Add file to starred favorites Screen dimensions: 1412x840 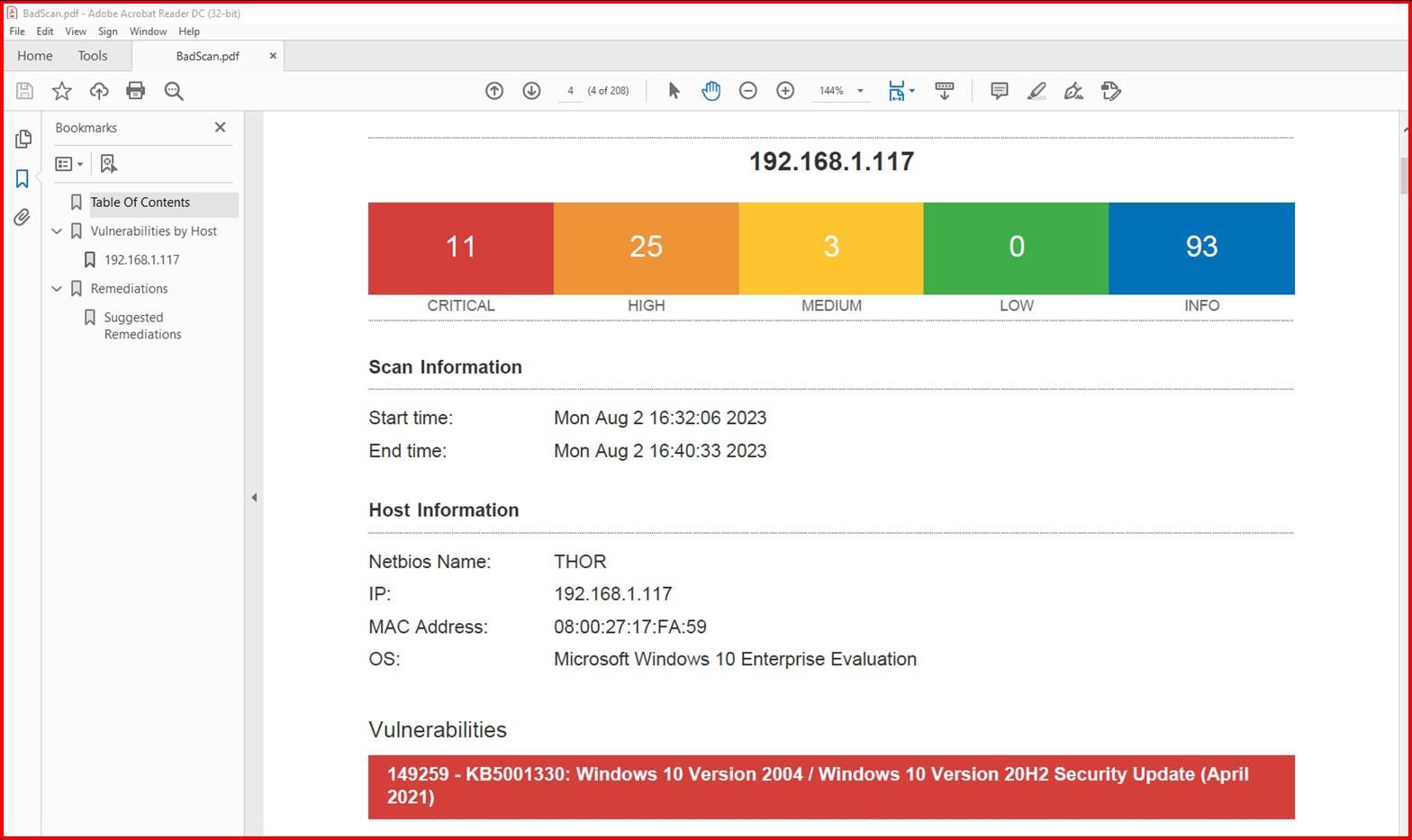[61, 91]
